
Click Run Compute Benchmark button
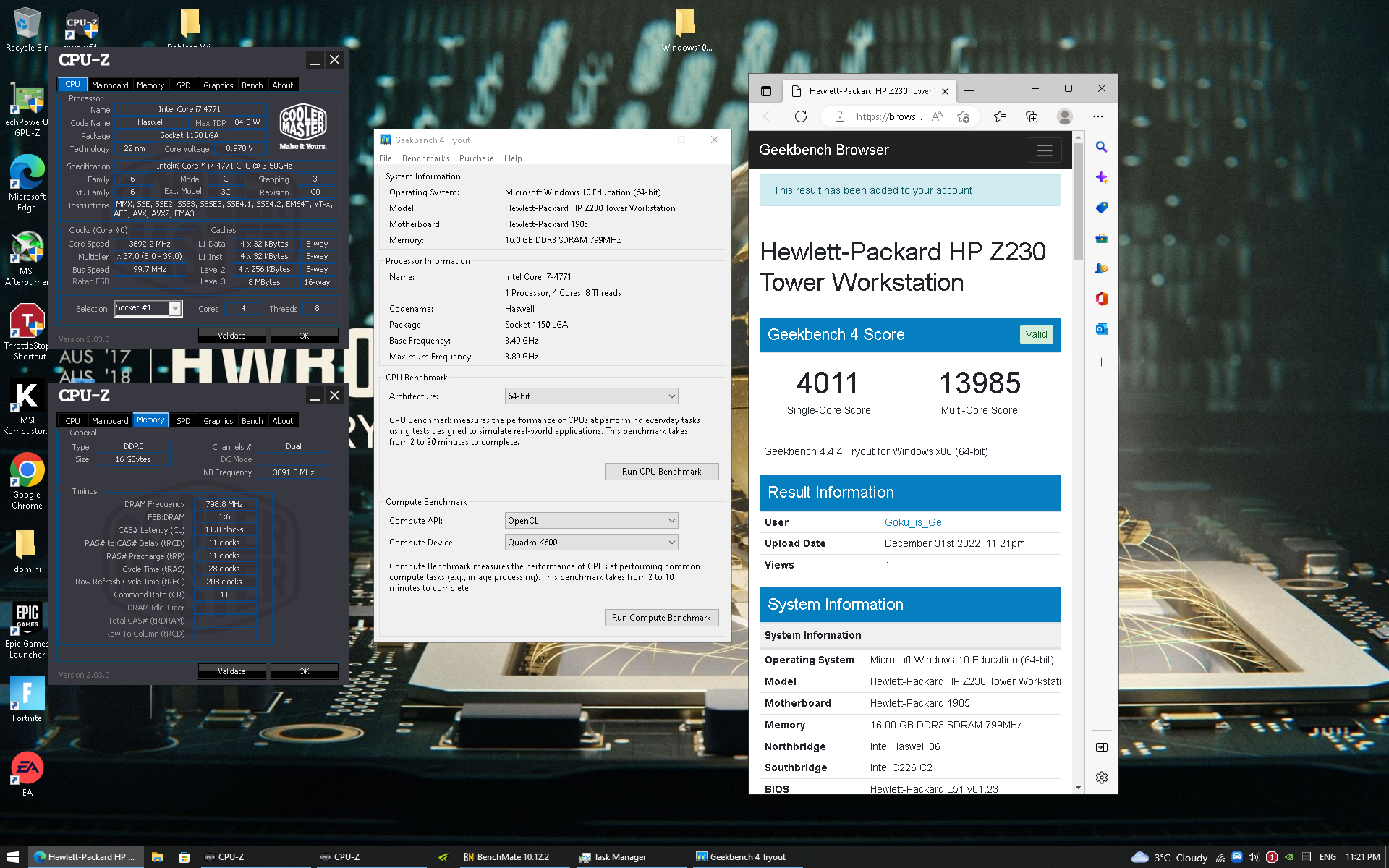tap(661, 618)
